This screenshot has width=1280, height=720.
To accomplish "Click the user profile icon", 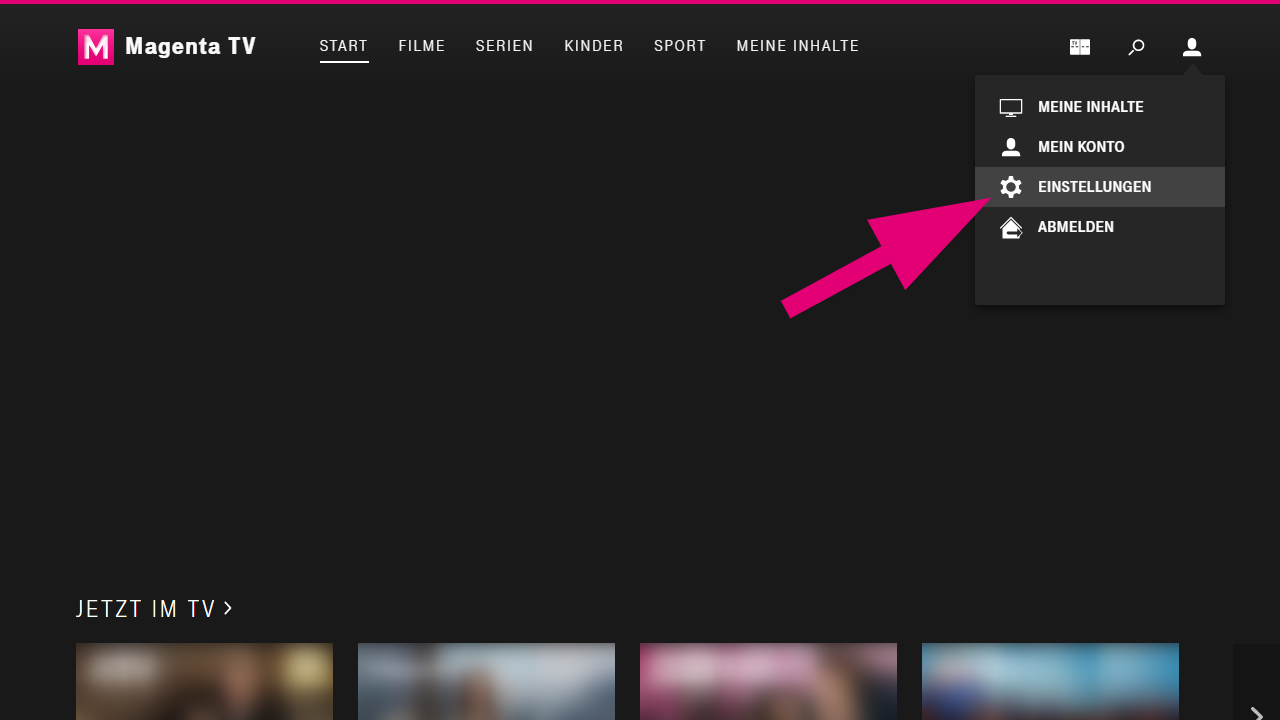I will pos(1191,46).
